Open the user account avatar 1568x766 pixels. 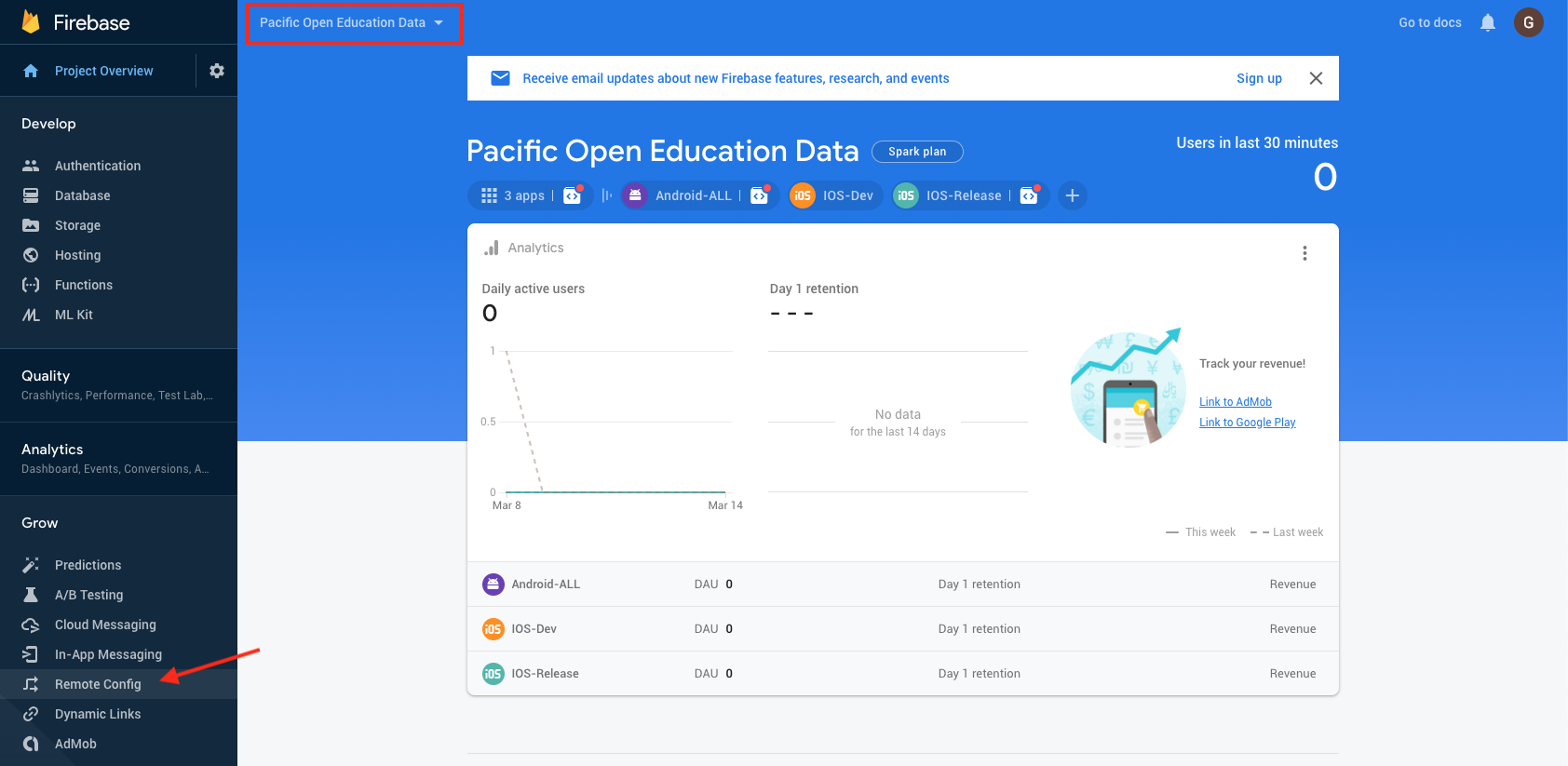coord(1528,22)
